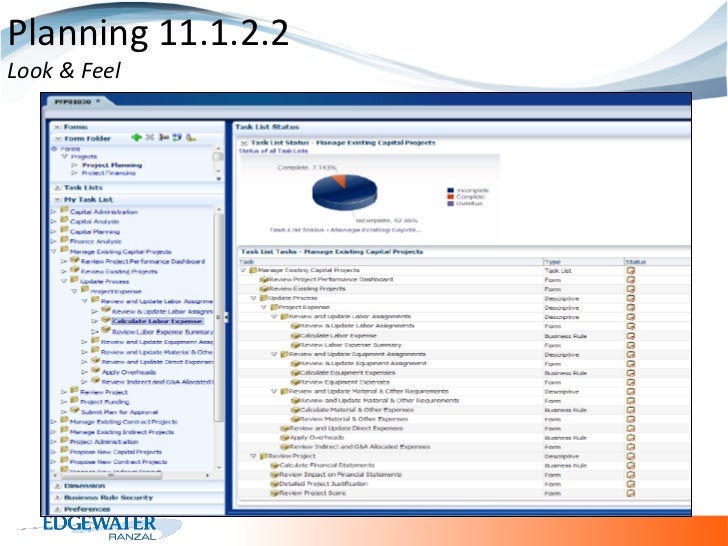The width and height of the screenshot is (728, 546).
Task: Expand the Project Financing arrow in Form Folder
Action: [x=74, y=173]
